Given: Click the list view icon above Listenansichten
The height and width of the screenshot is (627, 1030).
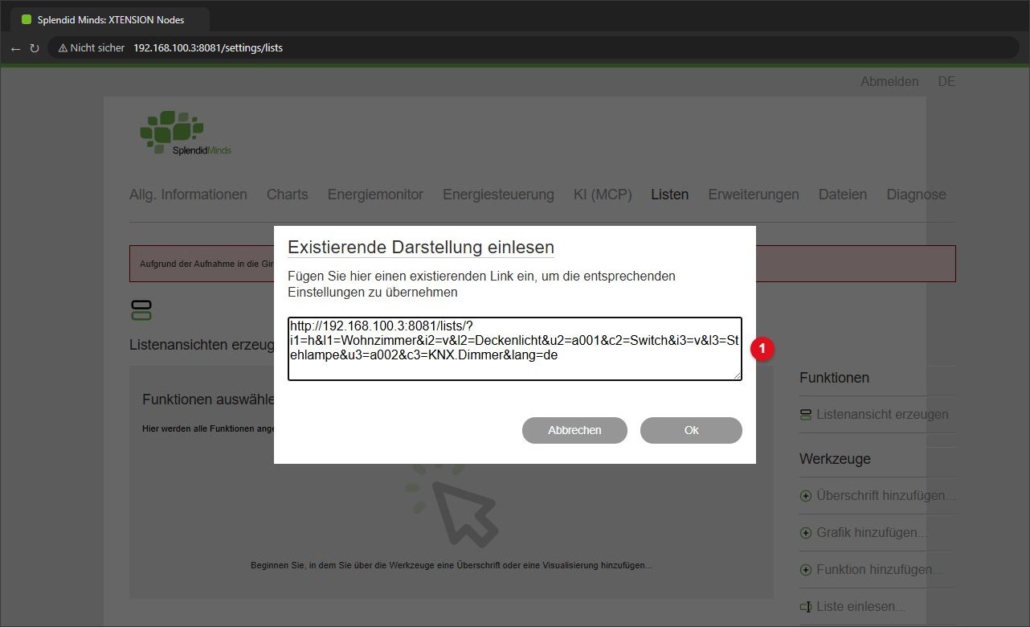Looking at the screenshot, I should 141,310.
